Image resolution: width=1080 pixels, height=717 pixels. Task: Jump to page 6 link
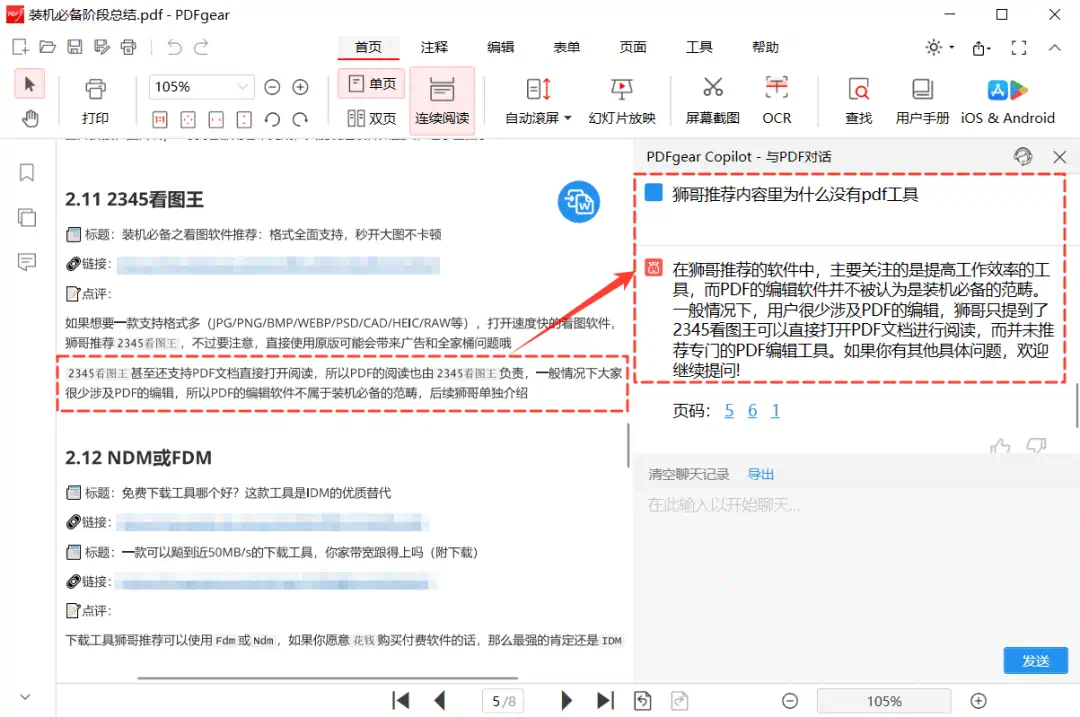point(752,411)
